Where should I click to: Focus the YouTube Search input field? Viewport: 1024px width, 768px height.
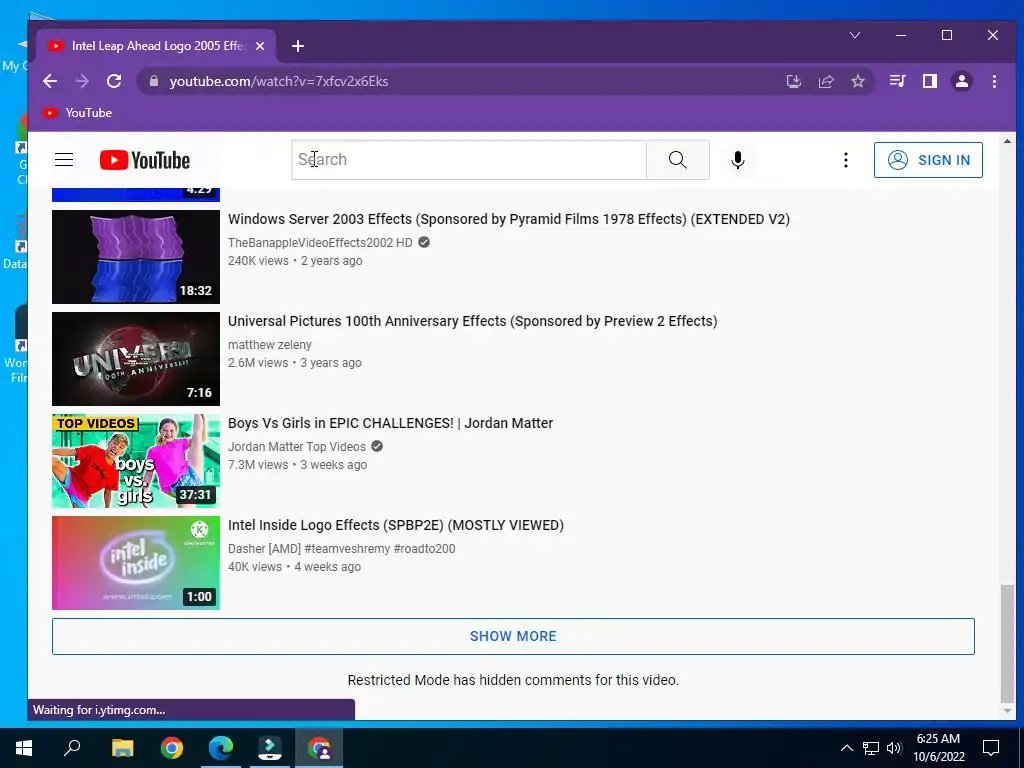point(469,159)
